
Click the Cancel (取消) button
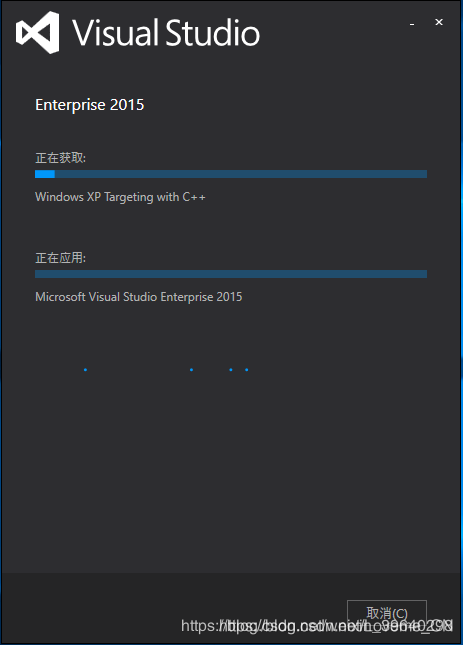tap(387, 613)
